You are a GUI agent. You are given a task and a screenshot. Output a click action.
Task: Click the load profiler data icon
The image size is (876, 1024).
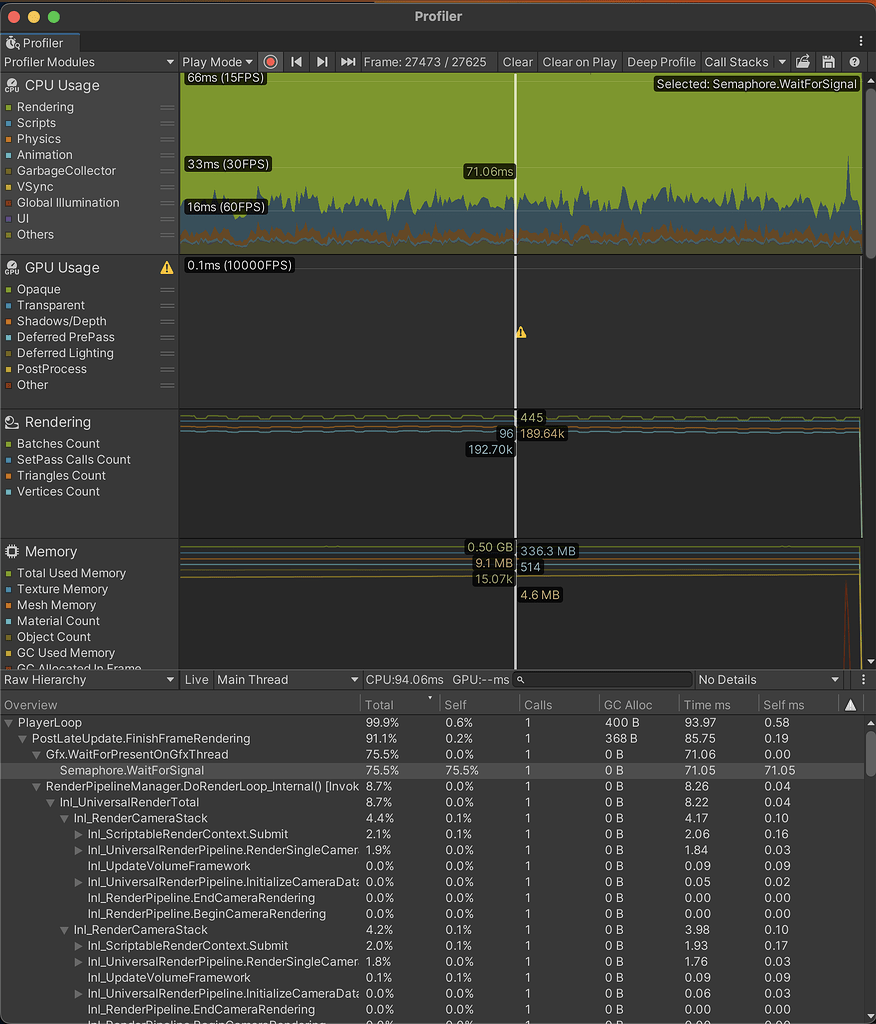803,62
